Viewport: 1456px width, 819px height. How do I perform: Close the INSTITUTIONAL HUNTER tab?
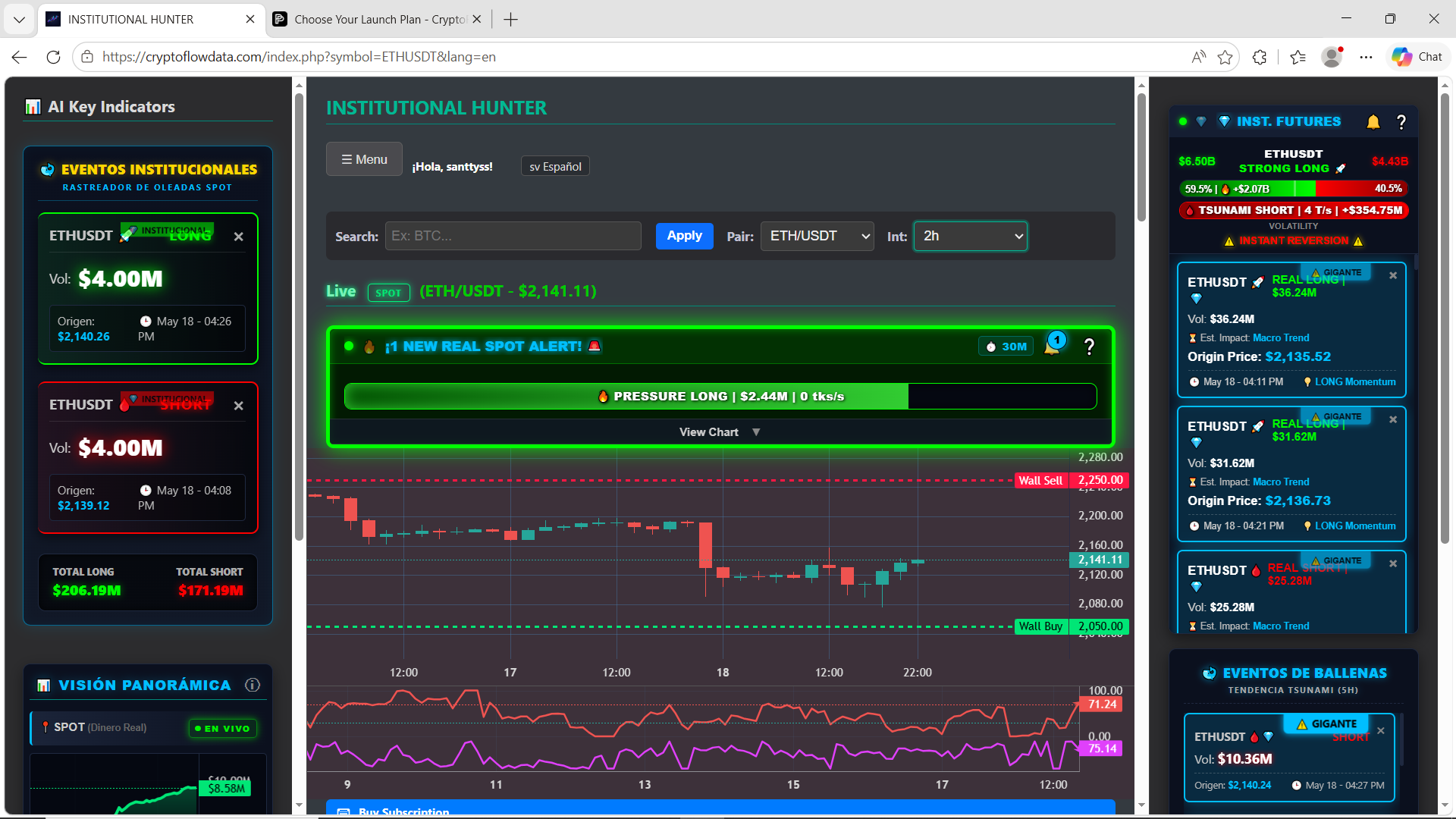click(x=250, y=19)
